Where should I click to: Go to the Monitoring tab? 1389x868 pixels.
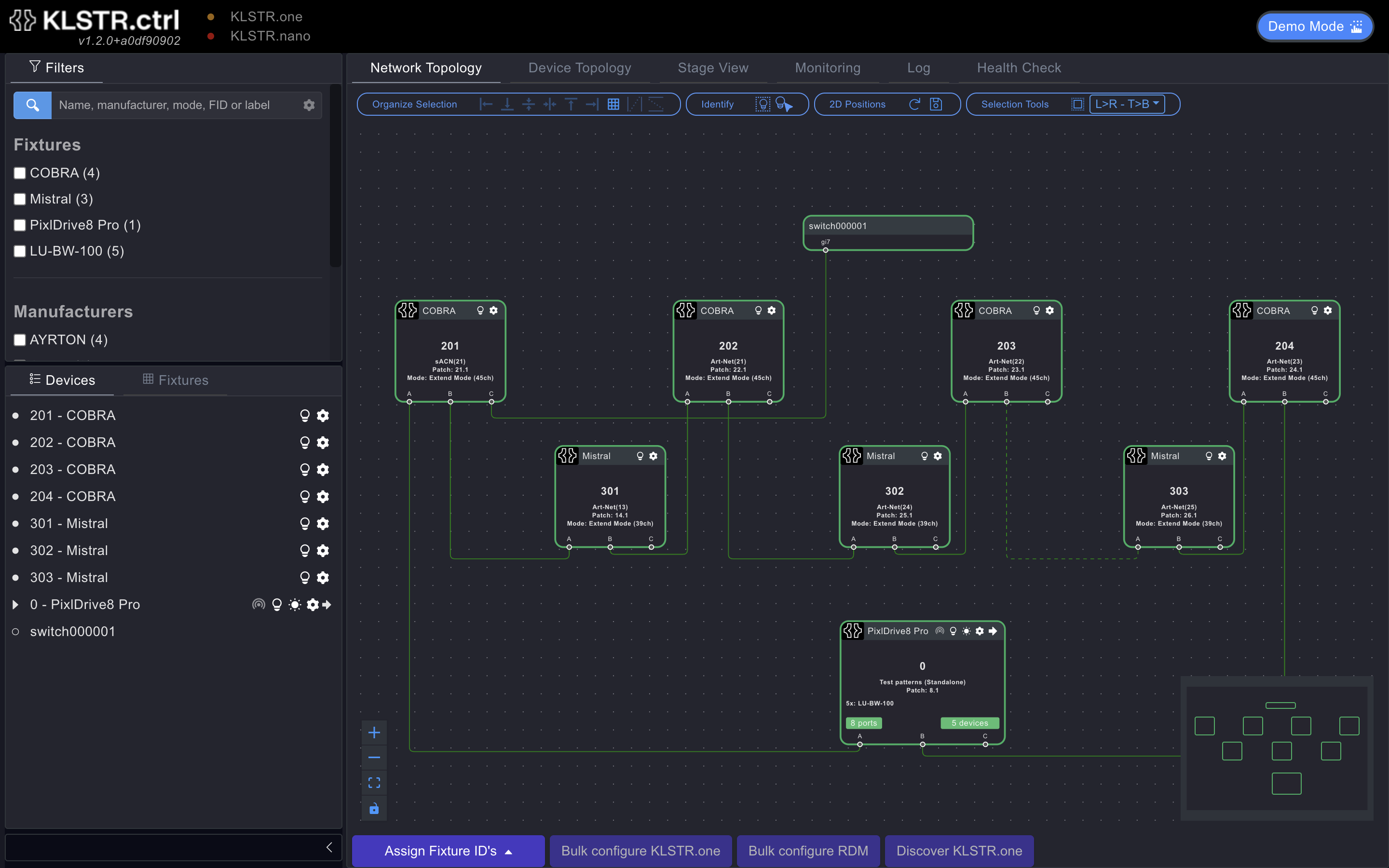pyautogui.click(x=828, y=68)
